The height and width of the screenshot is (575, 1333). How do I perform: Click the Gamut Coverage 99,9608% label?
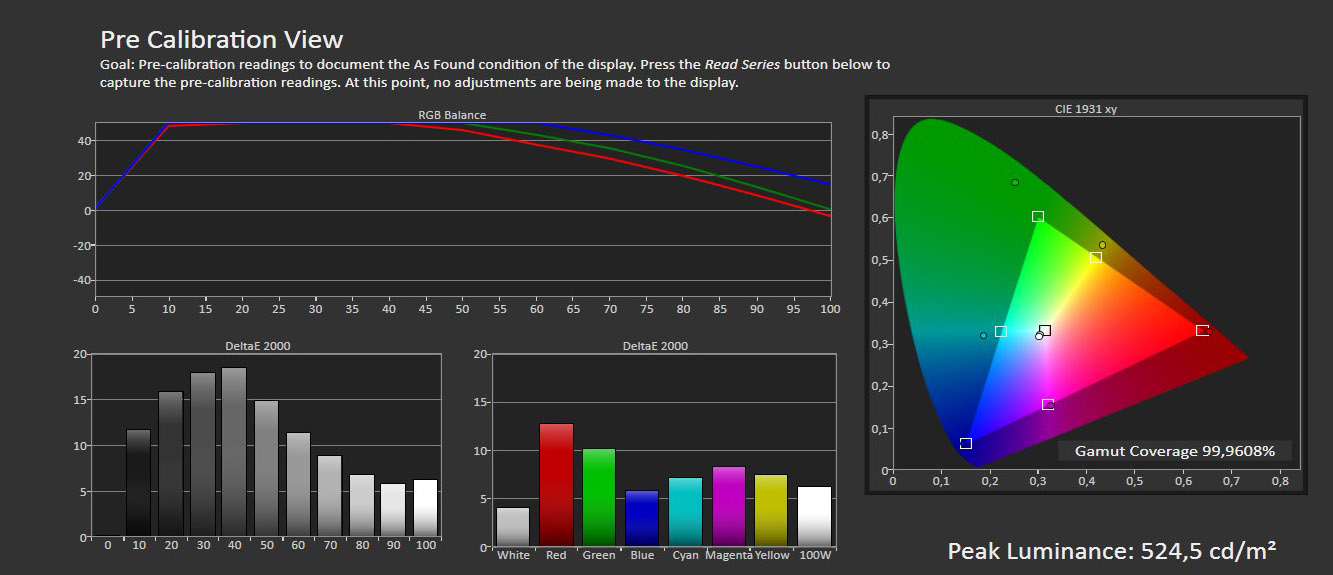tap(1175, 451)
